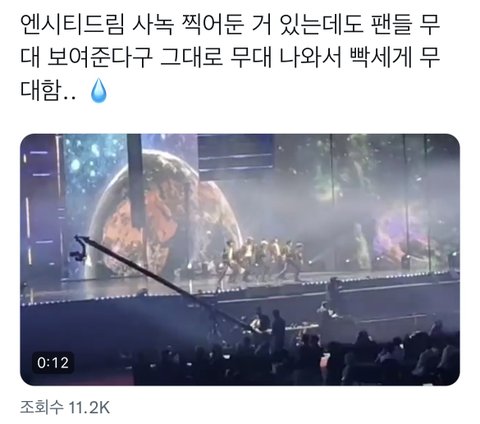Click the word 사녹 in the first line
The width and height of the screenshot is (480, 424).
tap(153, 25)
